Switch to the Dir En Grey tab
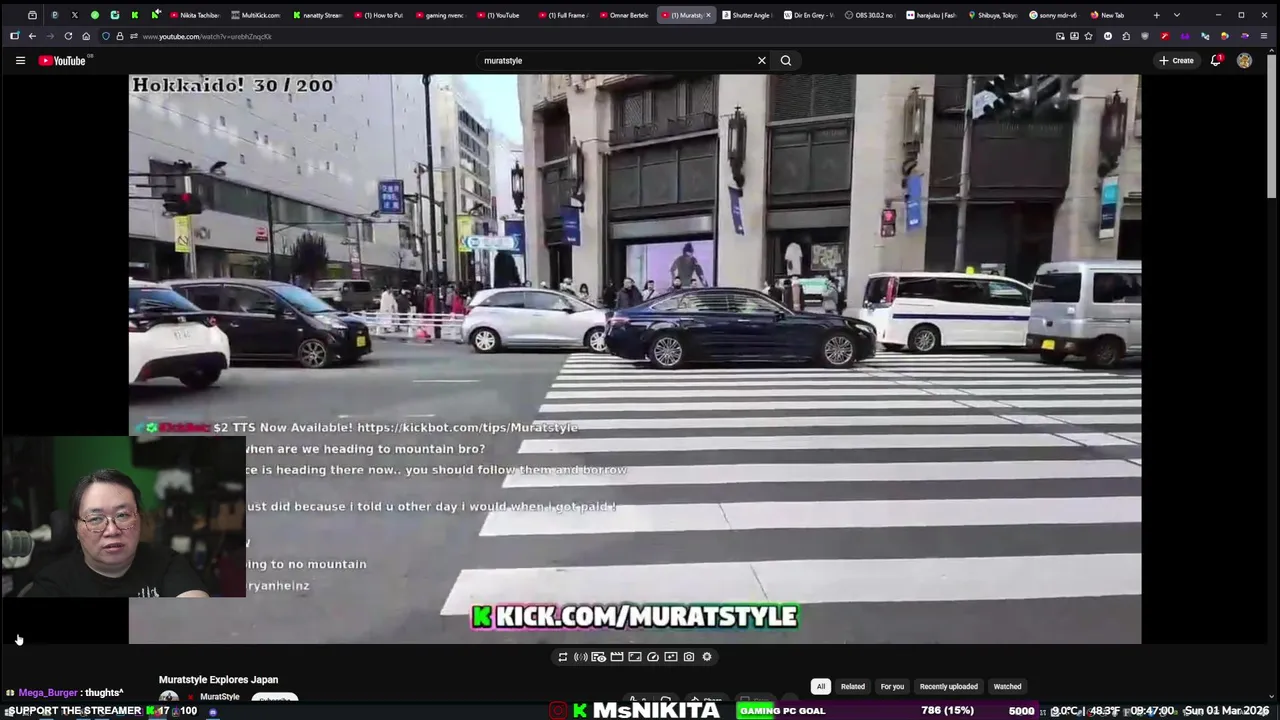The width and height of the screenshot is (1280, 720). 808,15
